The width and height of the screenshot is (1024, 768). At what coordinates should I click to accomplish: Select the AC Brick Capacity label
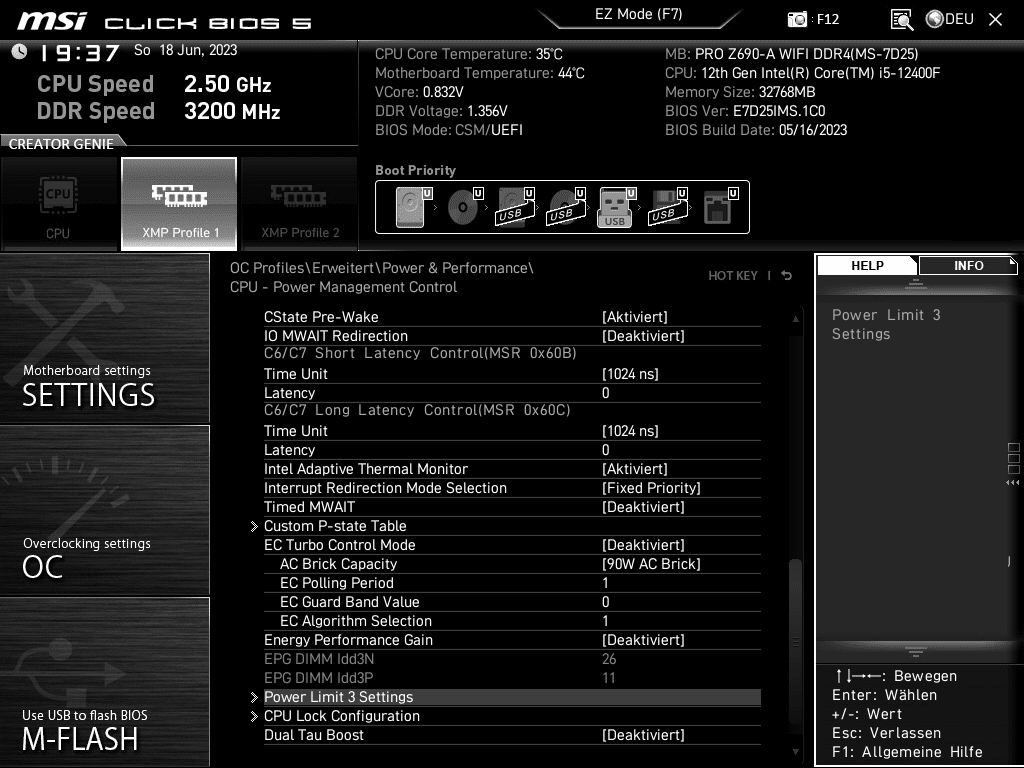click(x=338, y=564)
